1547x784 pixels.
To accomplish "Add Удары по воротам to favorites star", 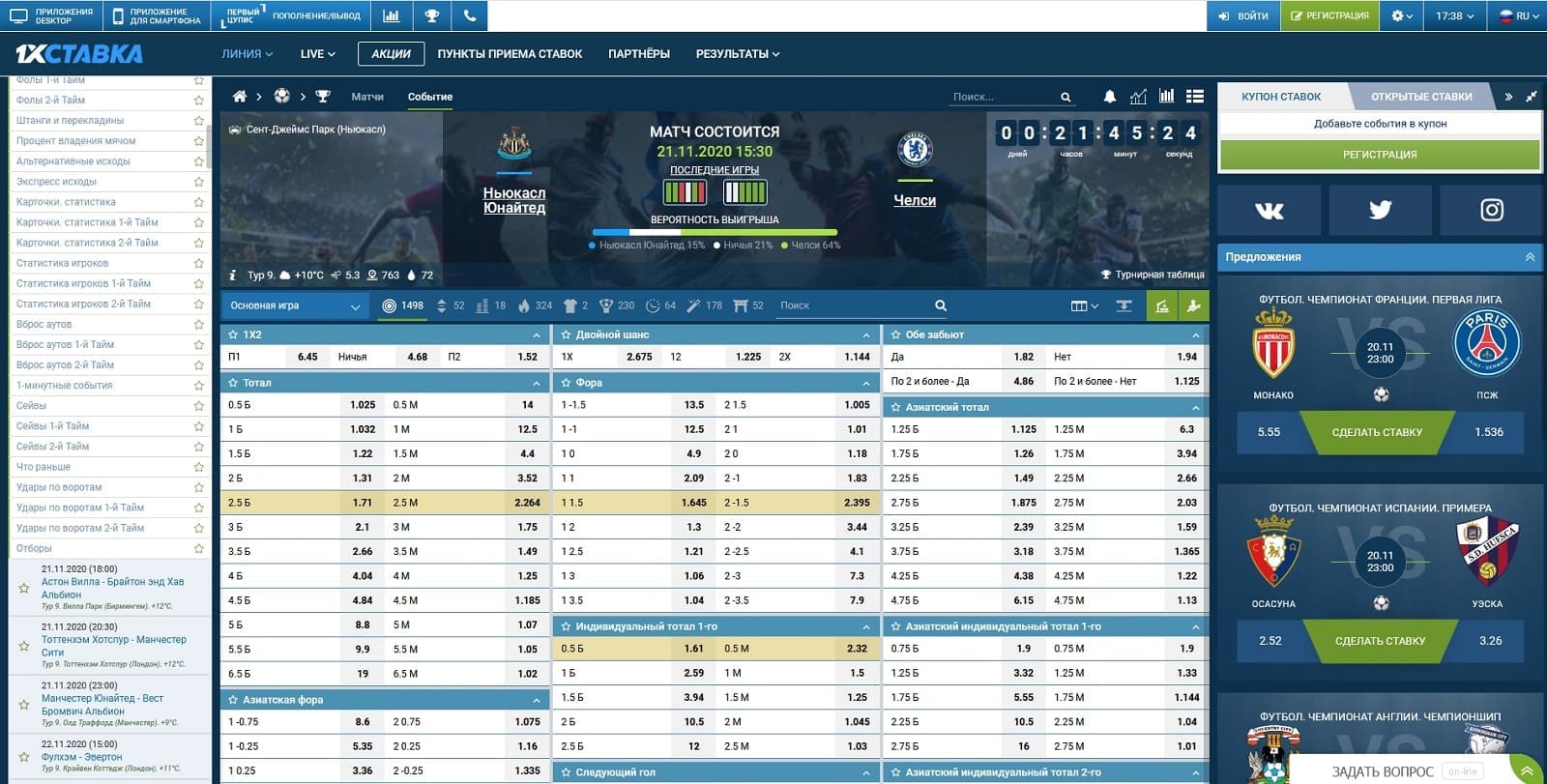I will click(x=198, y=487).
